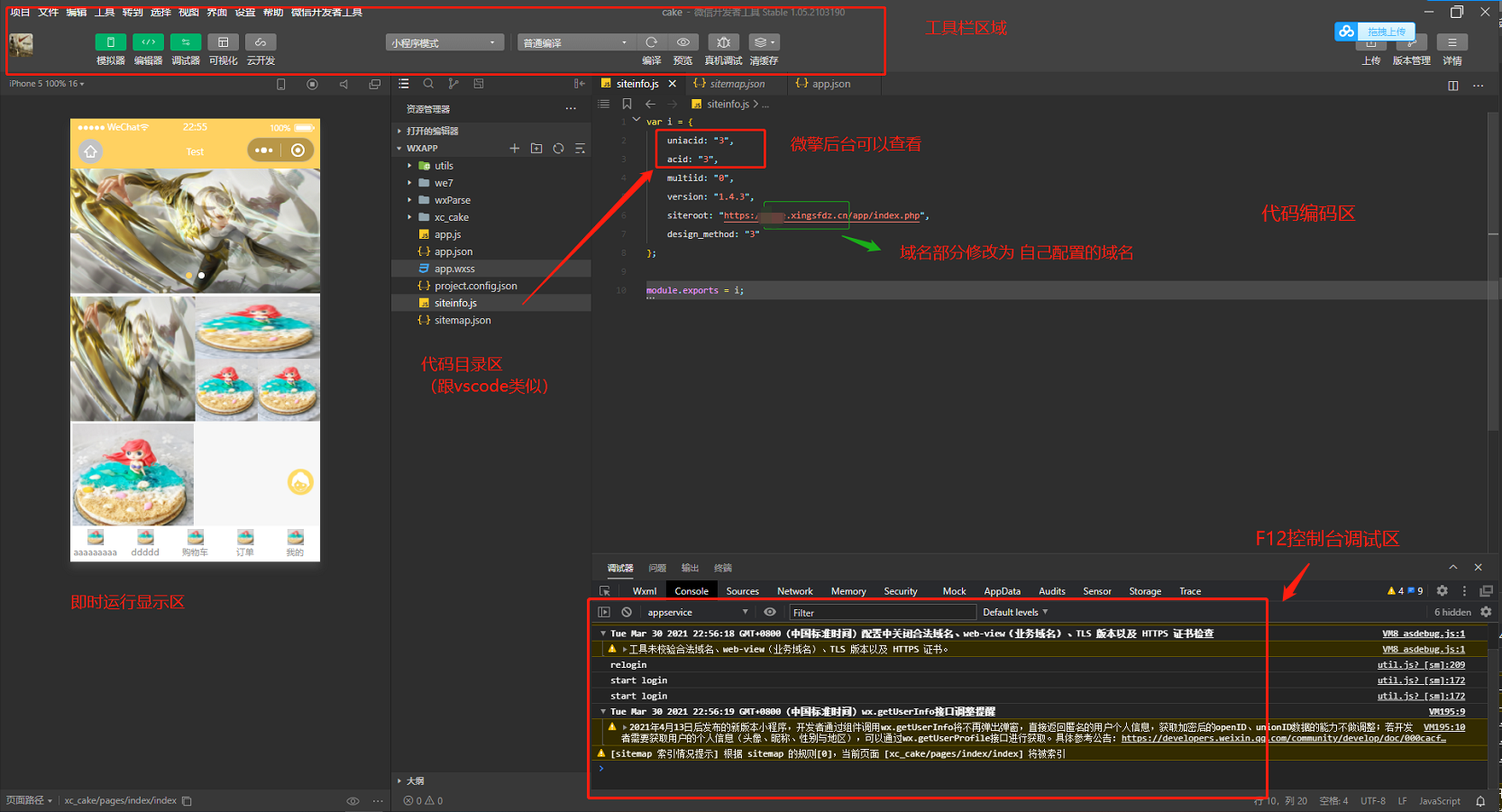Click the search icon in the explorer sidebar
Viewport: 1502px width, 812px height.
click(x=429, y=83)
